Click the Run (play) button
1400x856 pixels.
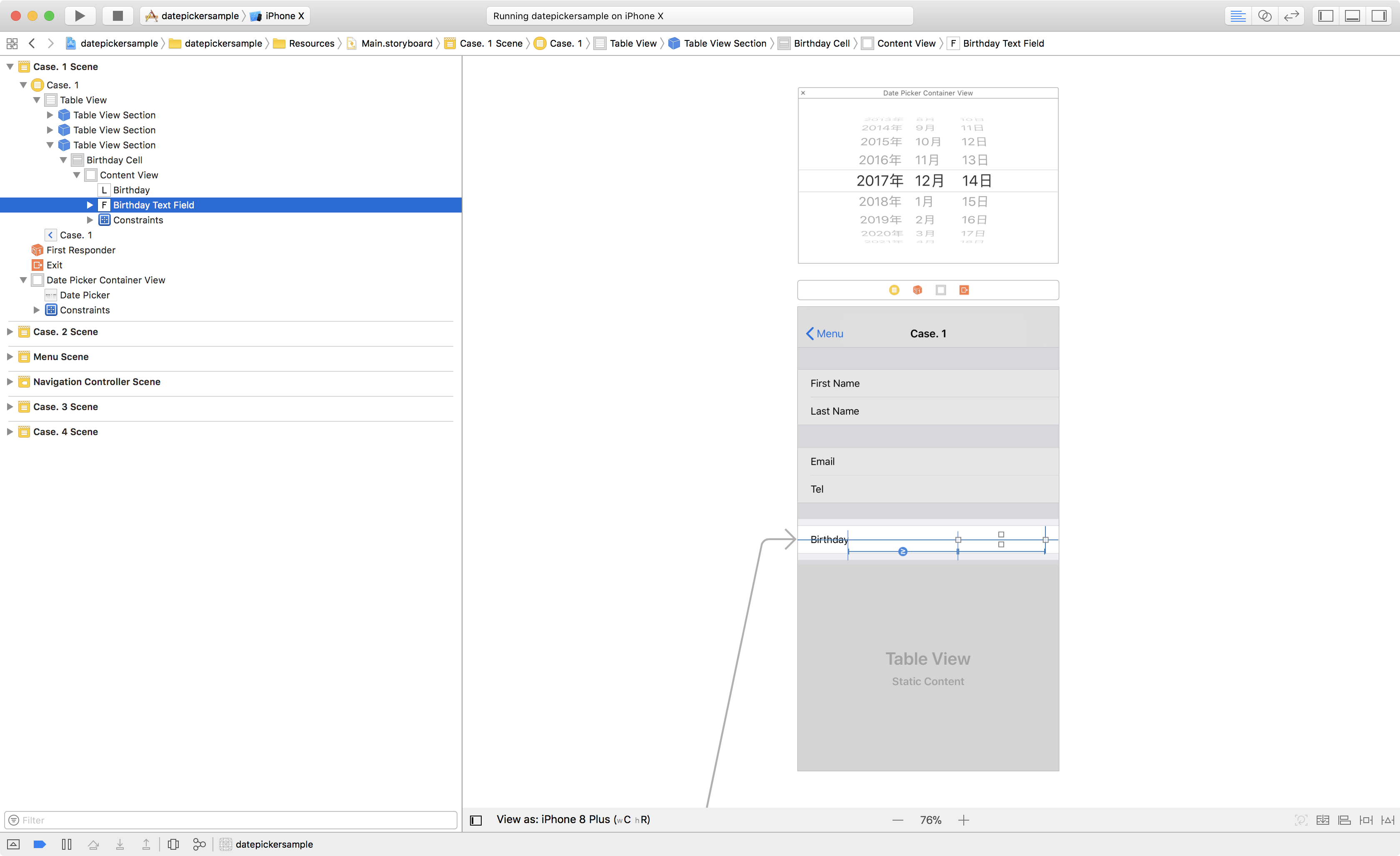pos(80,15)
